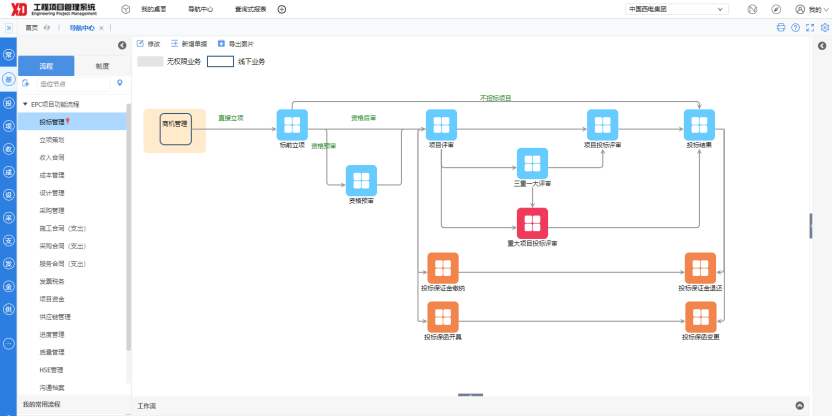Toggle fullscreen view icon
Screen dimensions: 832x416
810,27
